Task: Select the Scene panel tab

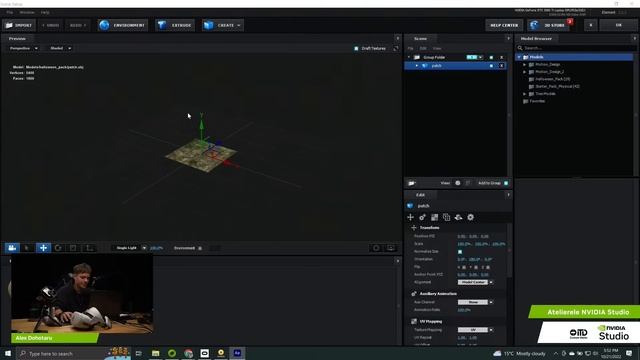Action: coord(420,38)
